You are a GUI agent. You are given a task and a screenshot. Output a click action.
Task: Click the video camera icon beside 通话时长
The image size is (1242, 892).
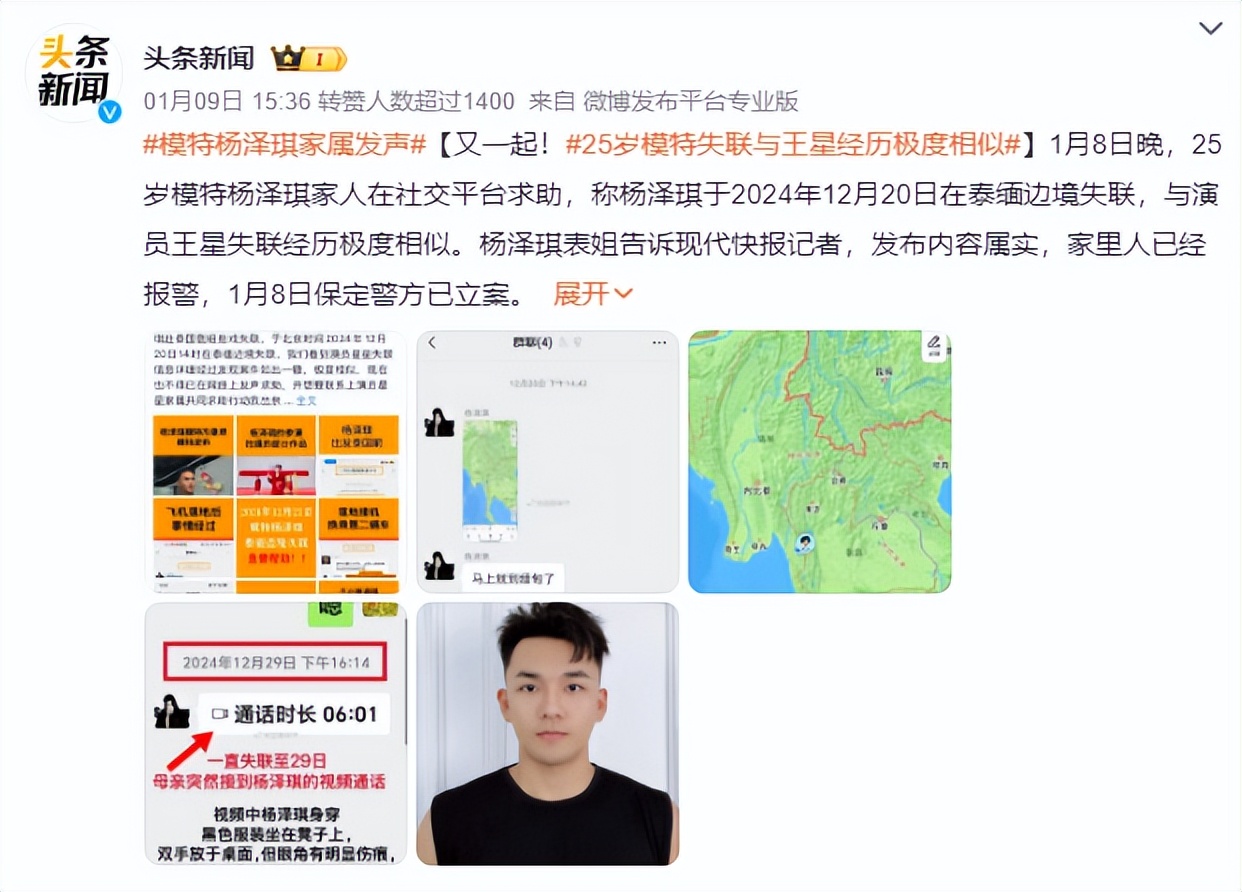click(x=220, y=714)
